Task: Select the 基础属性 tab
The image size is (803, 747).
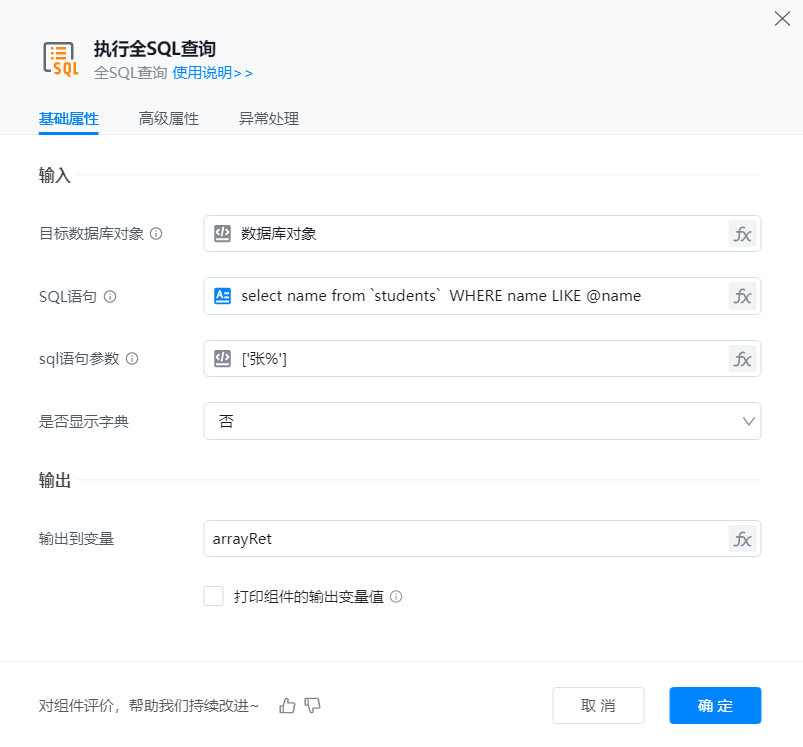Action: (68, 119)
